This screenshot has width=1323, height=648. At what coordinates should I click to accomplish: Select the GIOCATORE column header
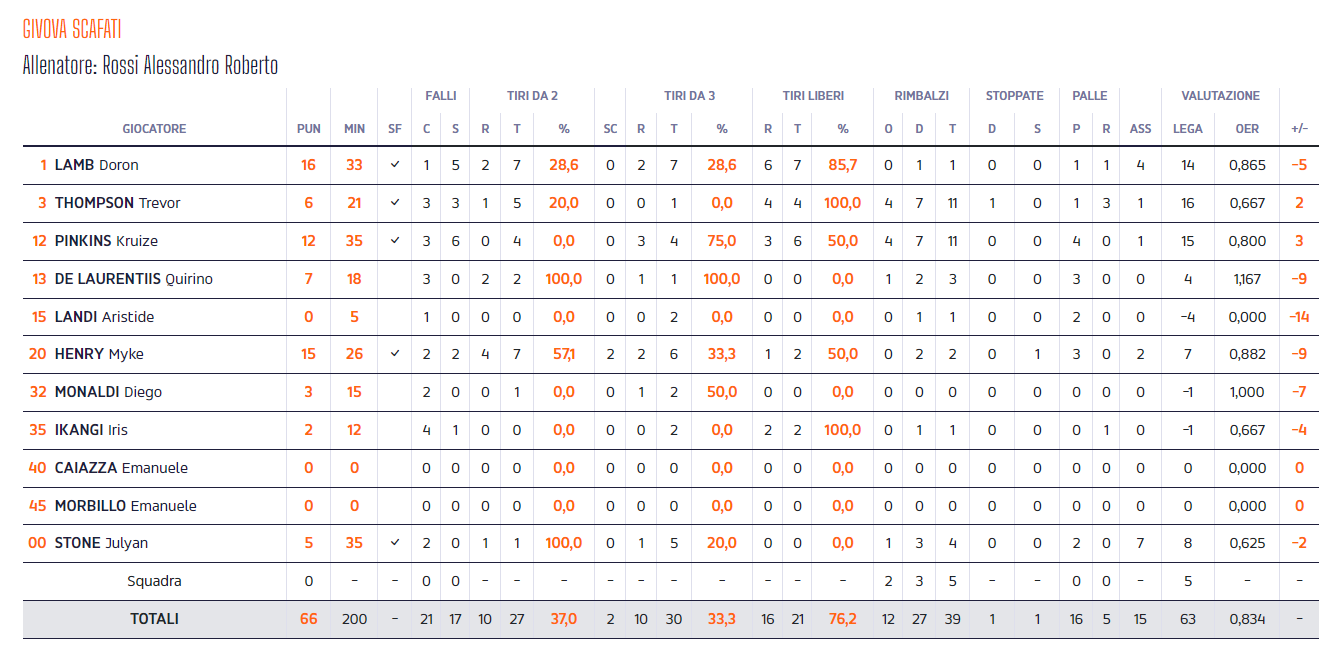coord(154,129)
